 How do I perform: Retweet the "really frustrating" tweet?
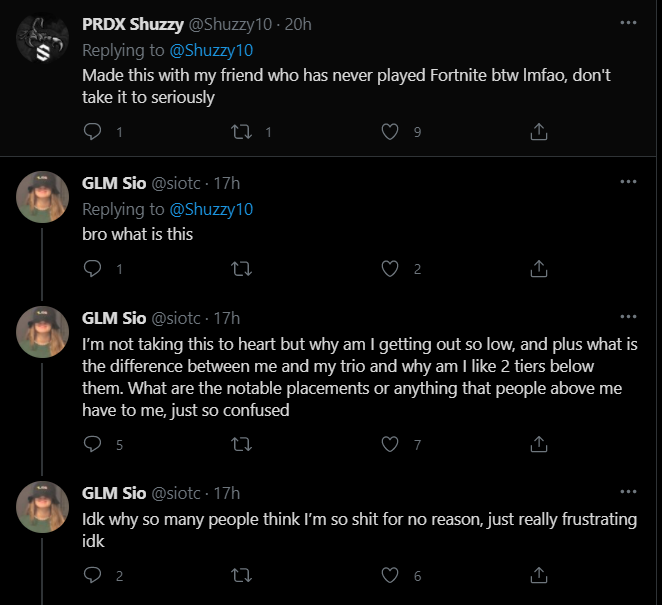(240, 575)
